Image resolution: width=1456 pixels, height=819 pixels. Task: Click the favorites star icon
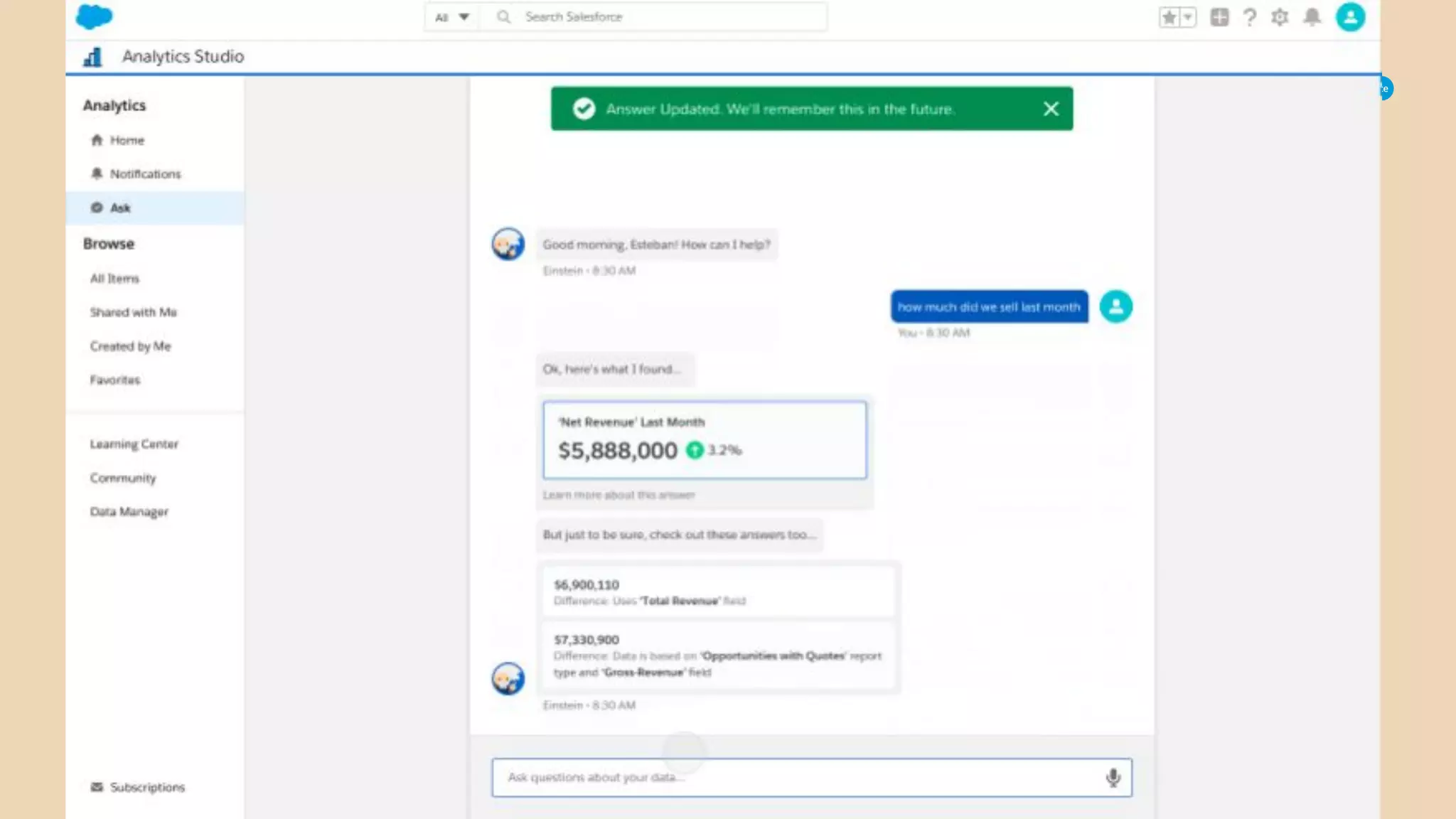pos(1169,17)
